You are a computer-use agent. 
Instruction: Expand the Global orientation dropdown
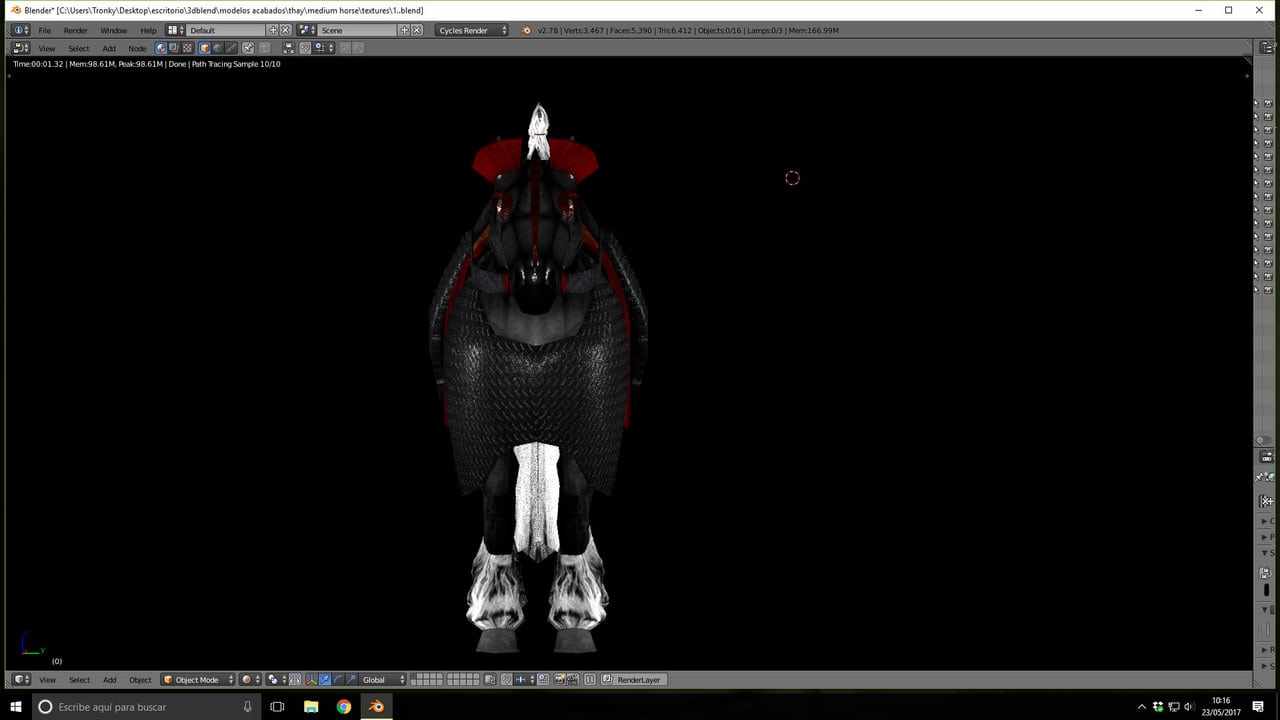click(383, 680)
